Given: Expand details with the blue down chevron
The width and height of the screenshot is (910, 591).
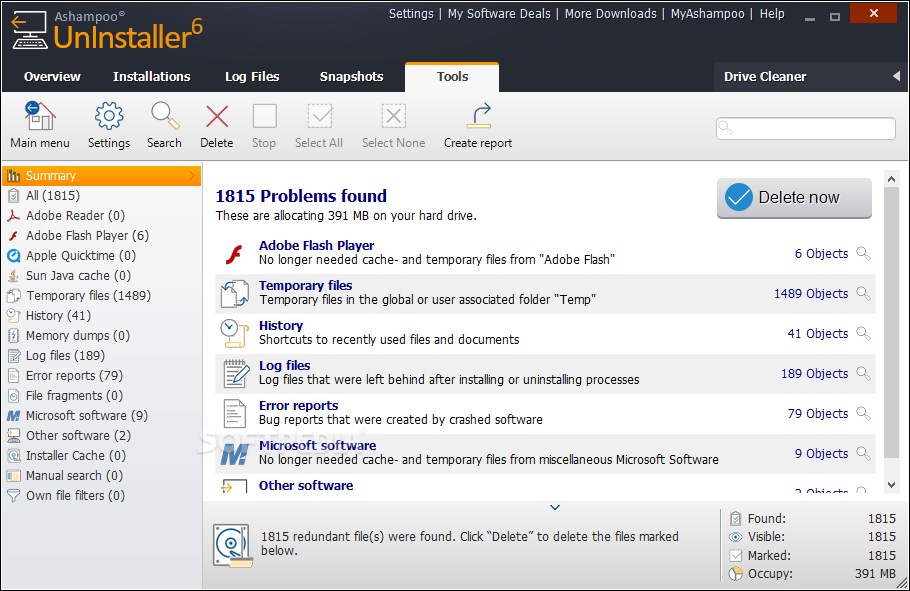Looking at the screenshot, I should pos(555,507).
